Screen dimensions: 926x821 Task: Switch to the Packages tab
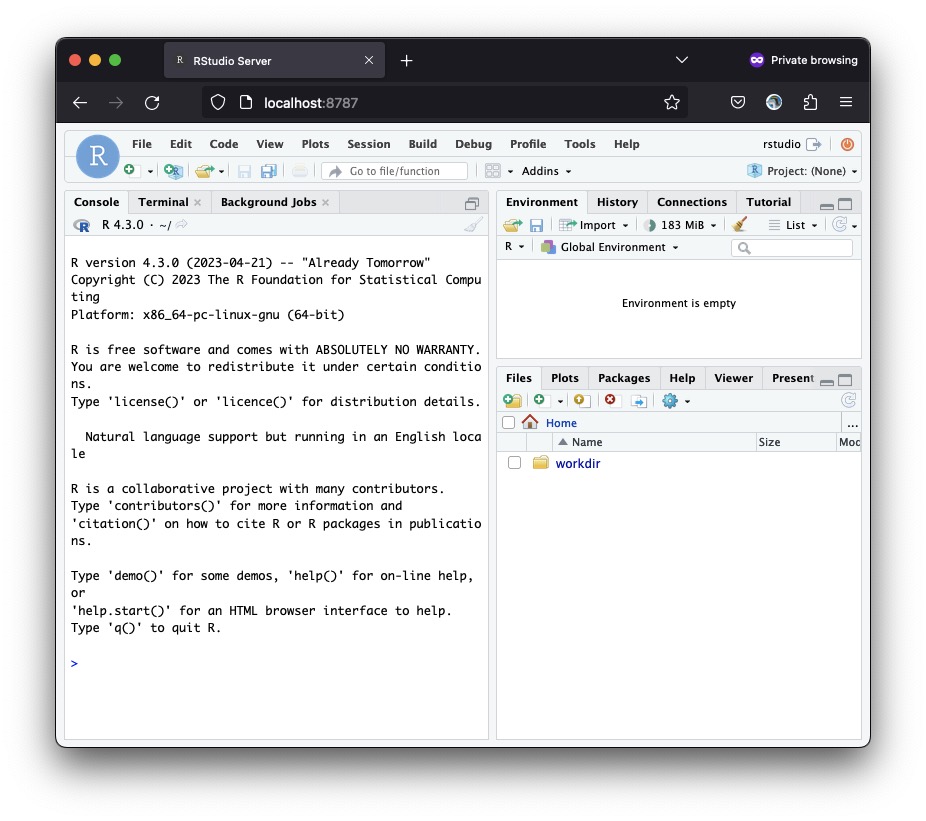pyautogui.click(x=624, y=378)
